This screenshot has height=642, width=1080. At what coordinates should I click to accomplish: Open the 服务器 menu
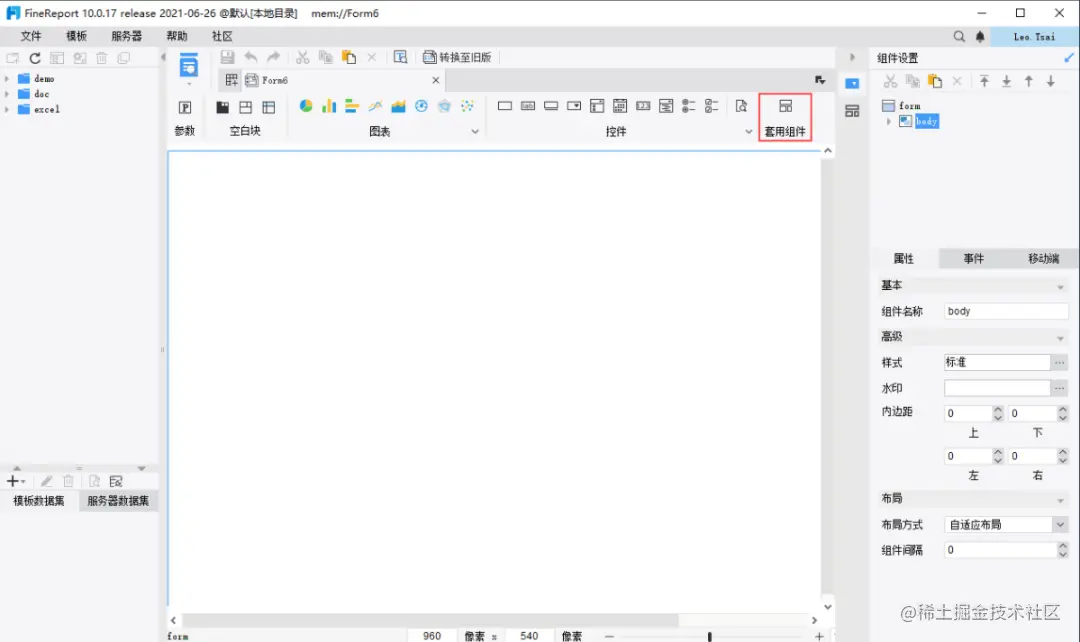pyautogui.click(x=127, y=36)
